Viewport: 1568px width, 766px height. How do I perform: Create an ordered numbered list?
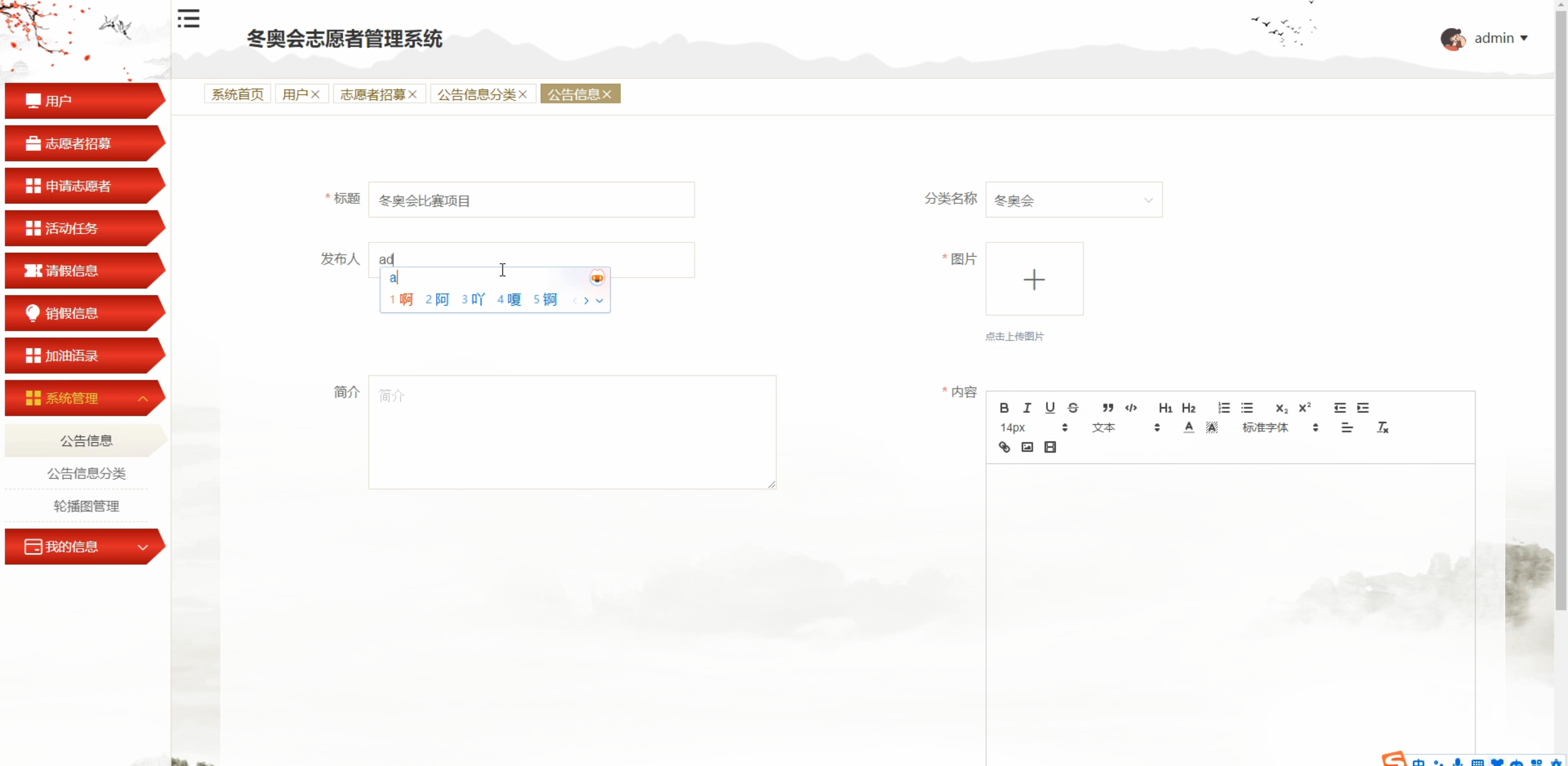point(1224,408)
